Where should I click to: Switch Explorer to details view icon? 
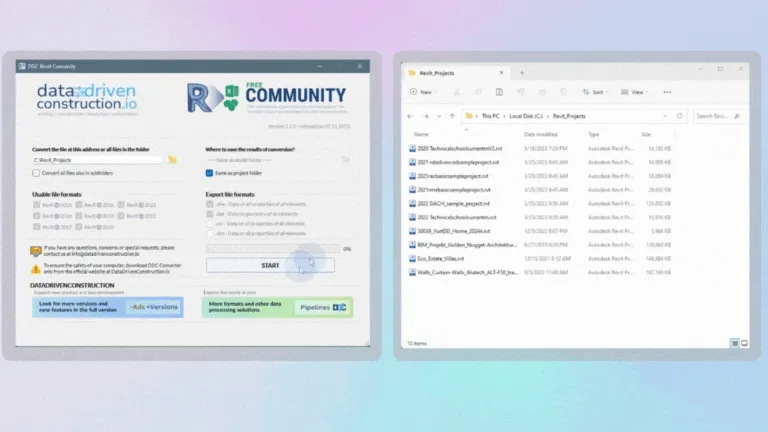(x=735, y=343)
